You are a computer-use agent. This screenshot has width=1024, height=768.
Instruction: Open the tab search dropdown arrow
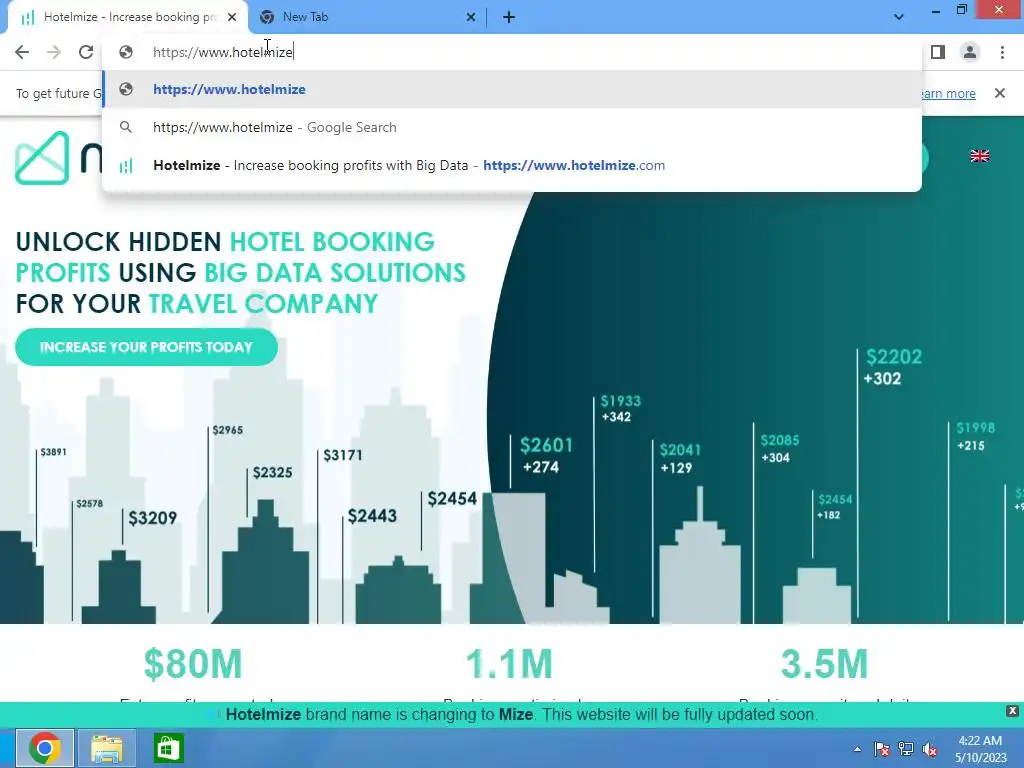pos(899,17)
